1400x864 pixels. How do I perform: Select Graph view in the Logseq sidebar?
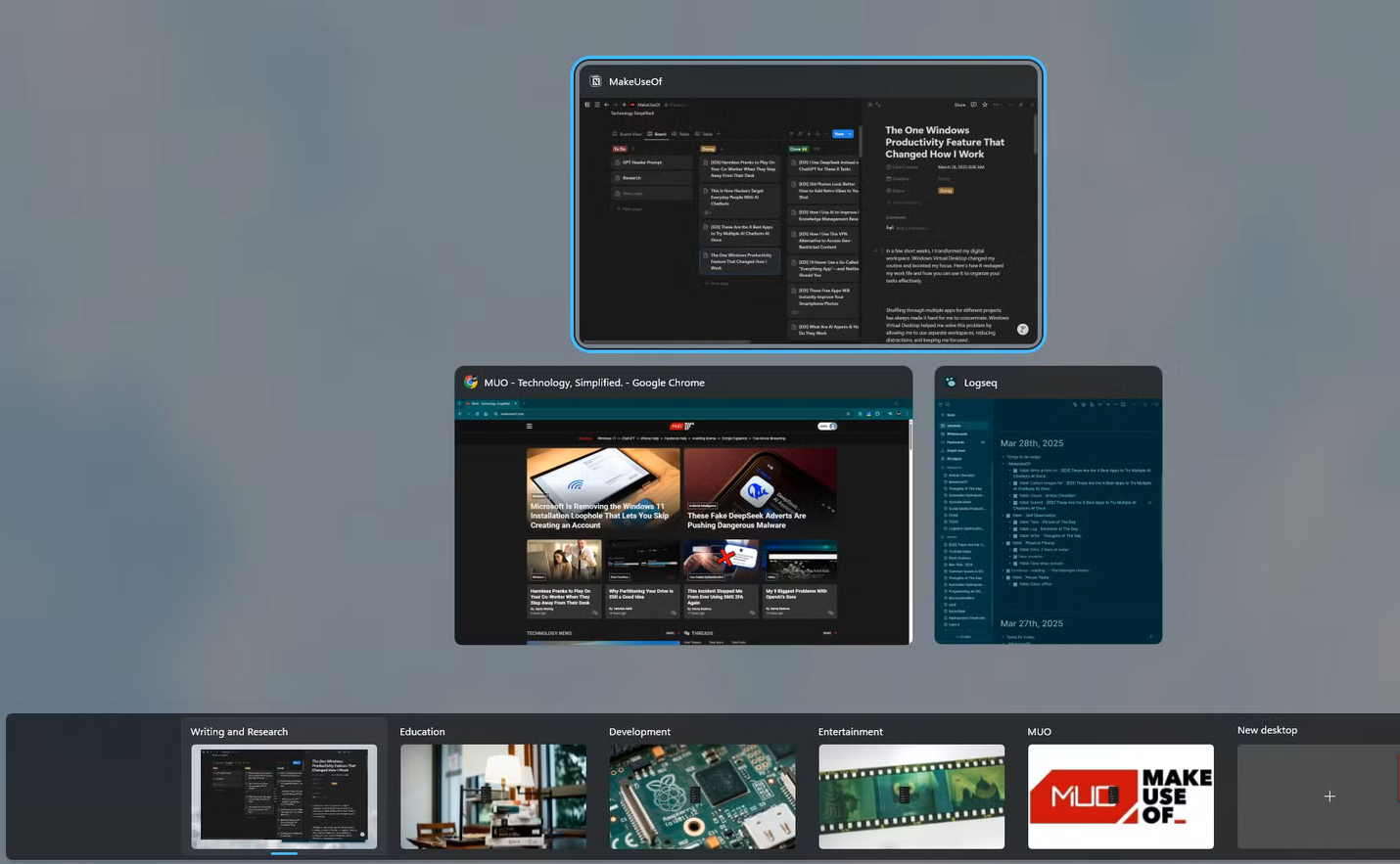coord(956,450)
